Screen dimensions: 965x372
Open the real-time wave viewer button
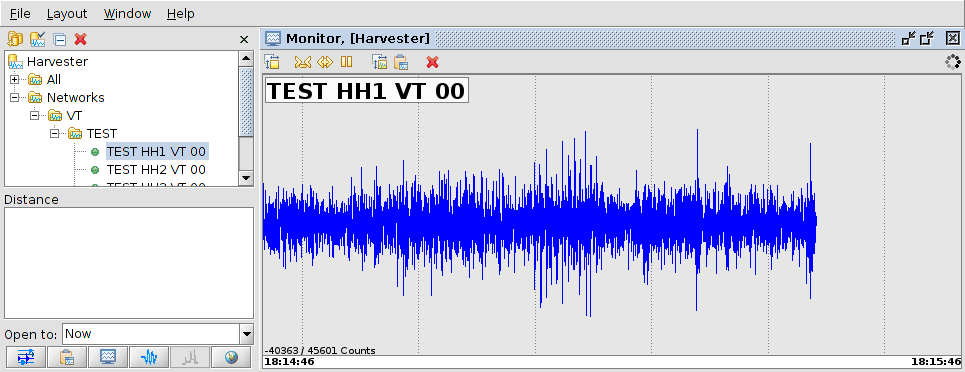149,357
